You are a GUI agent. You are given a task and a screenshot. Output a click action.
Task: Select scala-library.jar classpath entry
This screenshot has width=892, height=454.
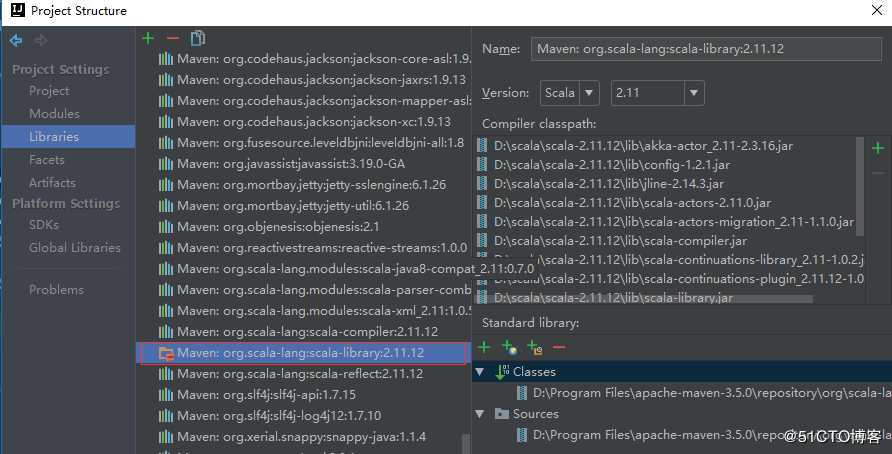tap(613, 298)
